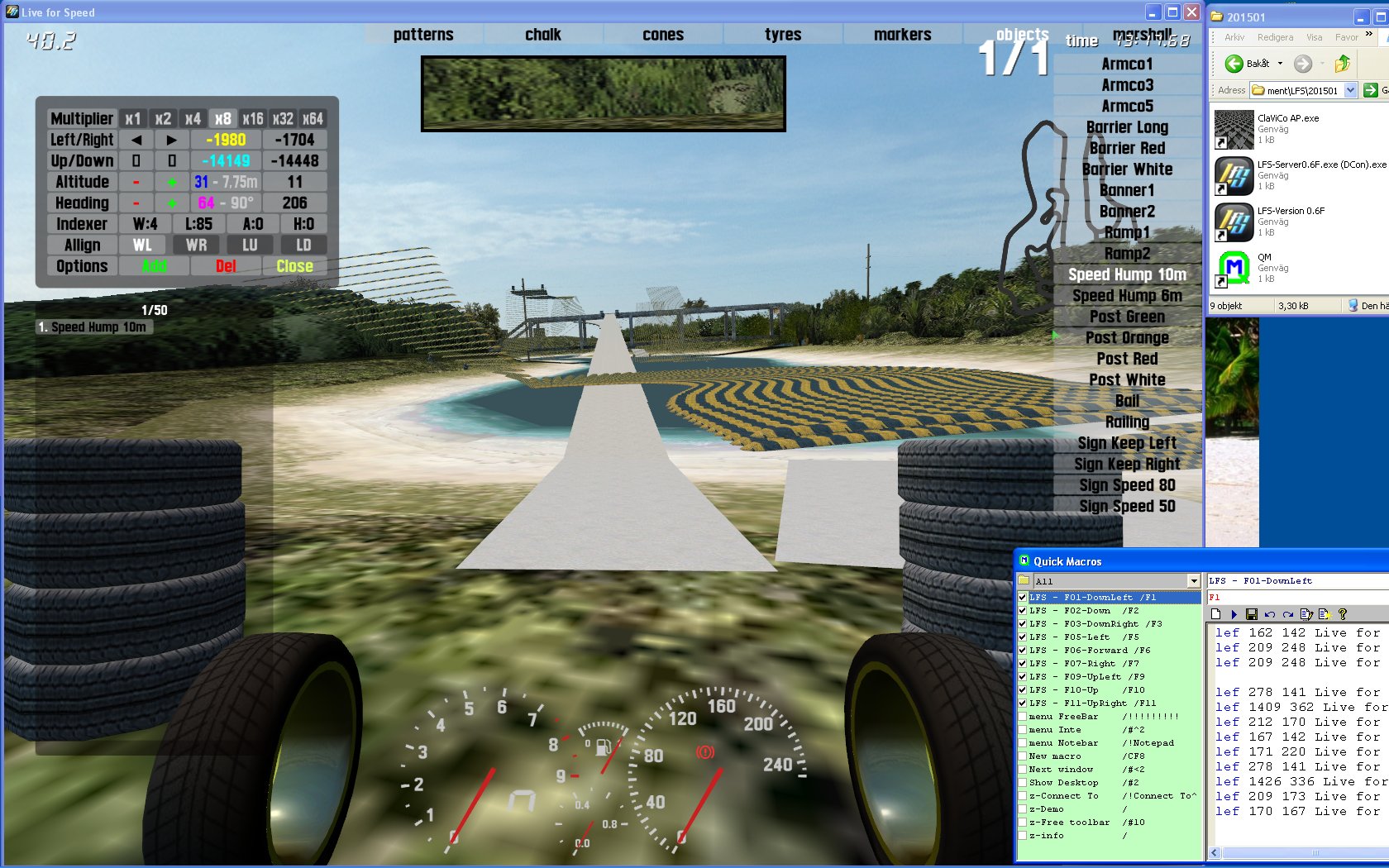The height and width of the screenshot is (868, 1389).
Task: Open macro properties icon with pencil
Action: click(x=1306, y=614)
